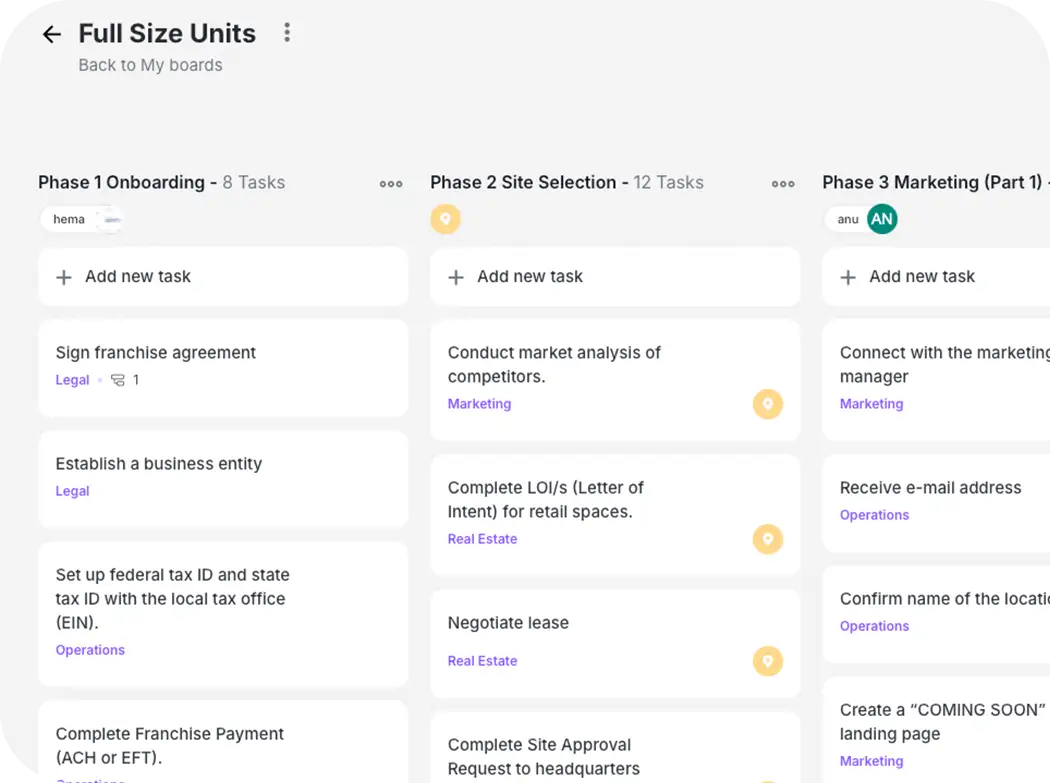Click Real Estate tag on Negotiate lease card

[x=482, y=661]
